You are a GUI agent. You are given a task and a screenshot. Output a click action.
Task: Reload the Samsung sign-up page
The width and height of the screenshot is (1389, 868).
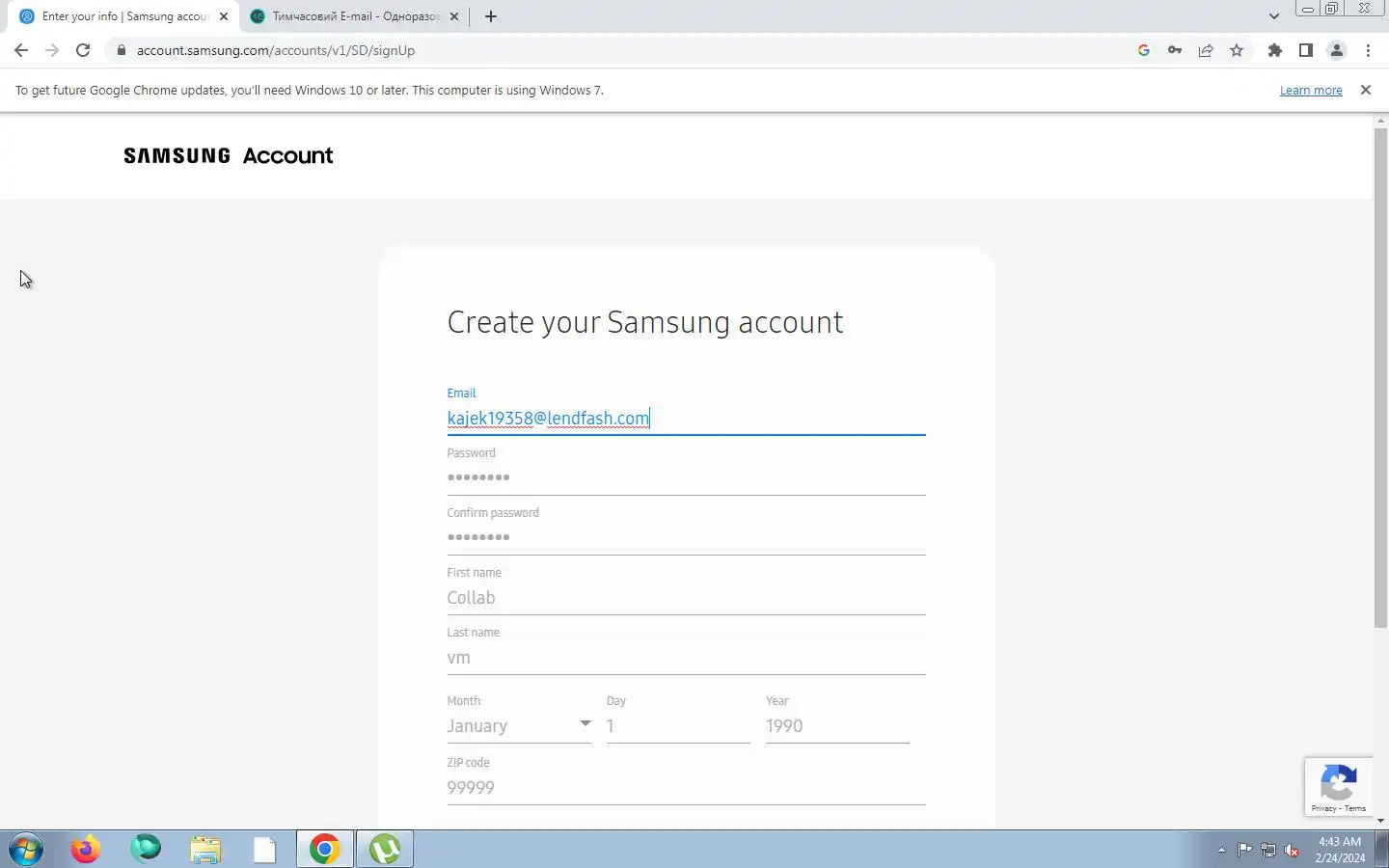pyautogui.click(x=83, y=50)
